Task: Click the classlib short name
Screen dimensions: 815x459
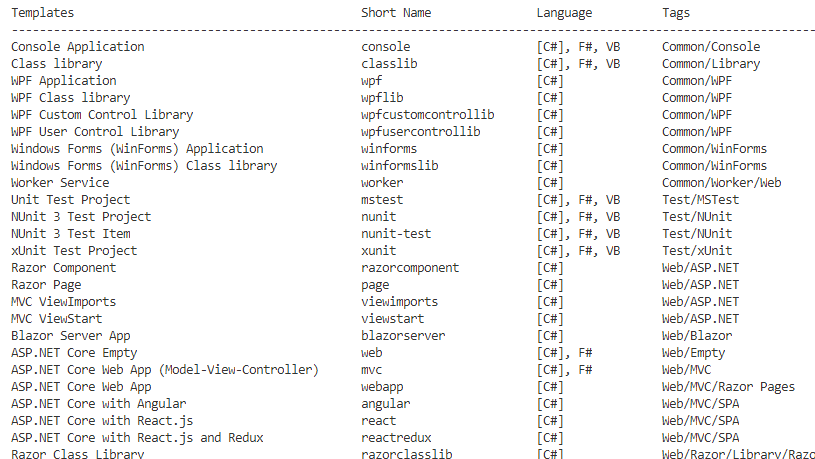Action: pyautogui.click(x=389, y=64)
